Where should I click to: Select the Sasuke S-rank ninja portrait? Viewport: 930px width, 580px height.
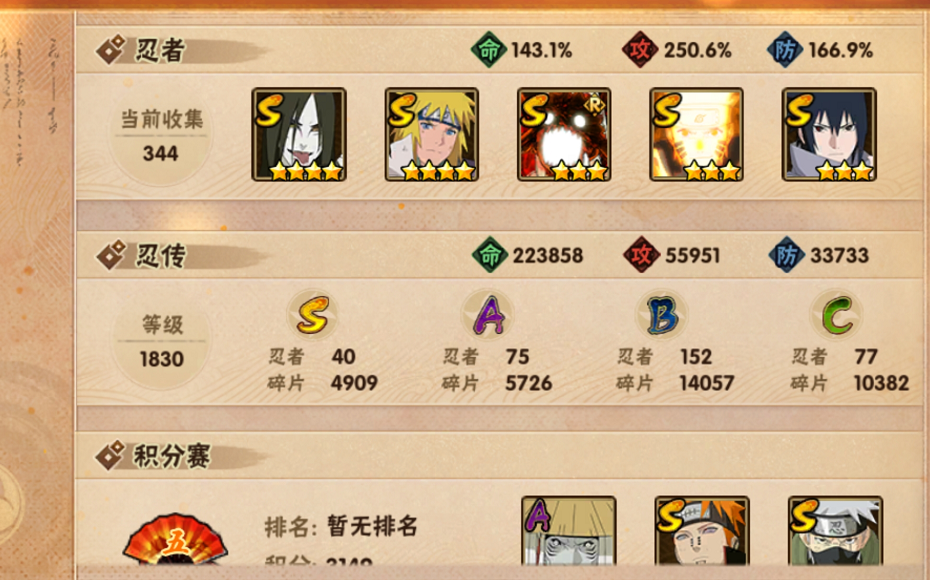click(829, 135)
